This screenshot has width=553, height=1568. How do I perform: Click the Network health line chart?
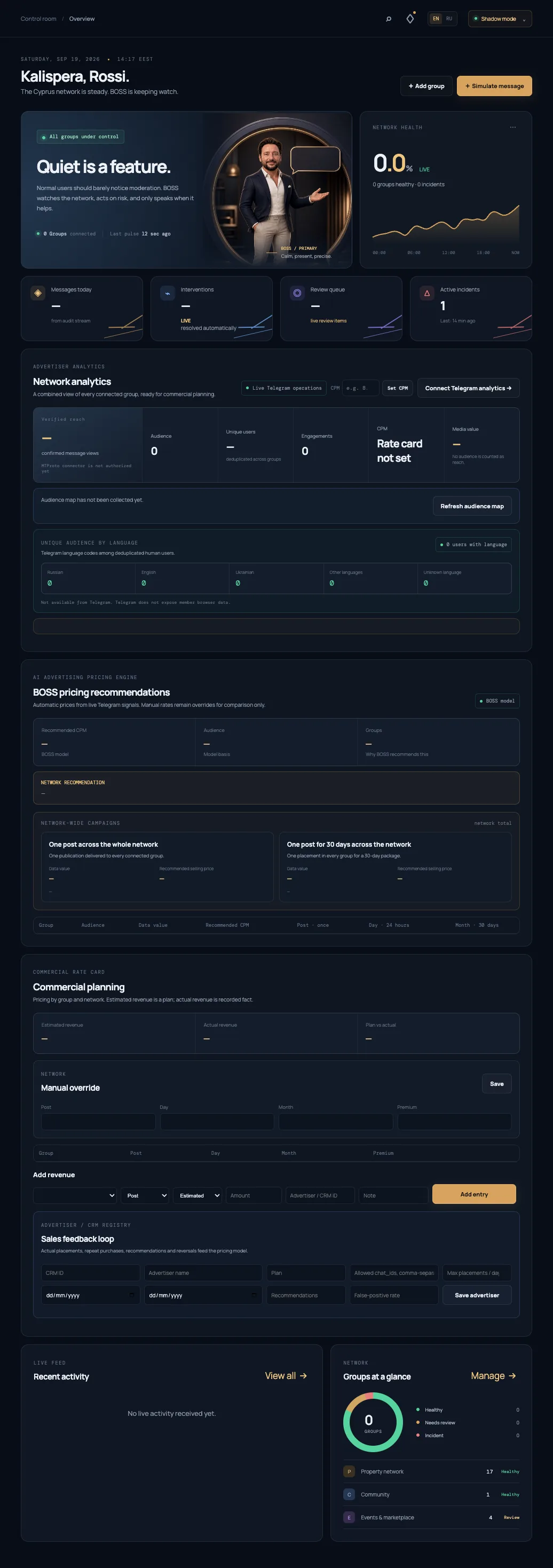tap(445, 224)
